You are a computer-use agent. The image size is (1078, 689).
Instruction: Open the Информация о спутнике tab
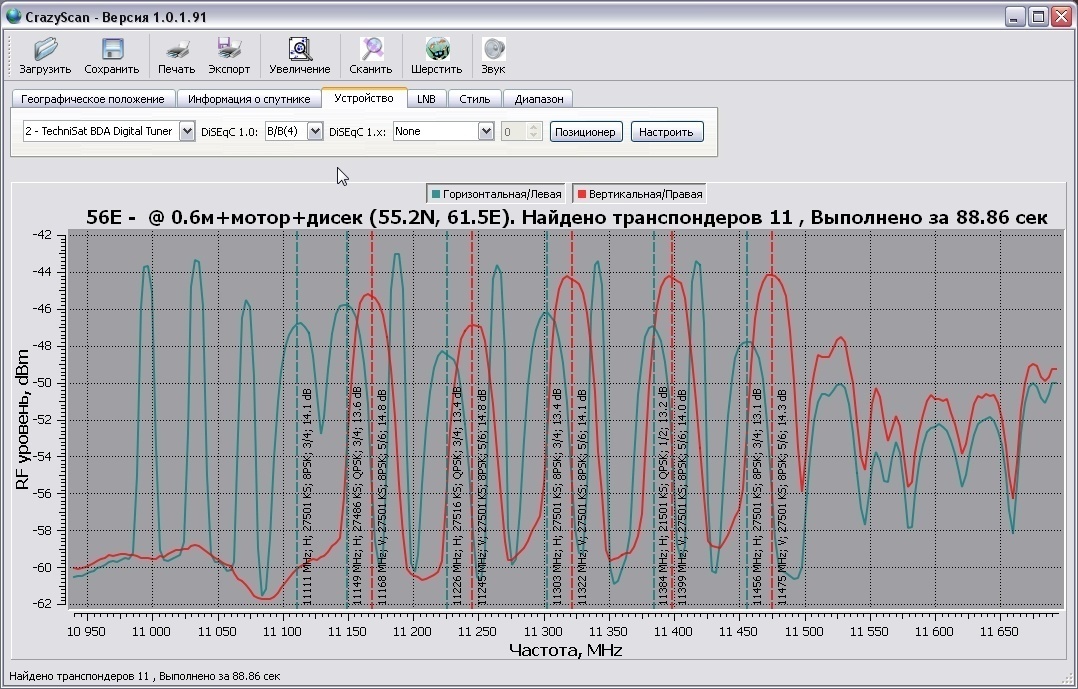(248, 99)
